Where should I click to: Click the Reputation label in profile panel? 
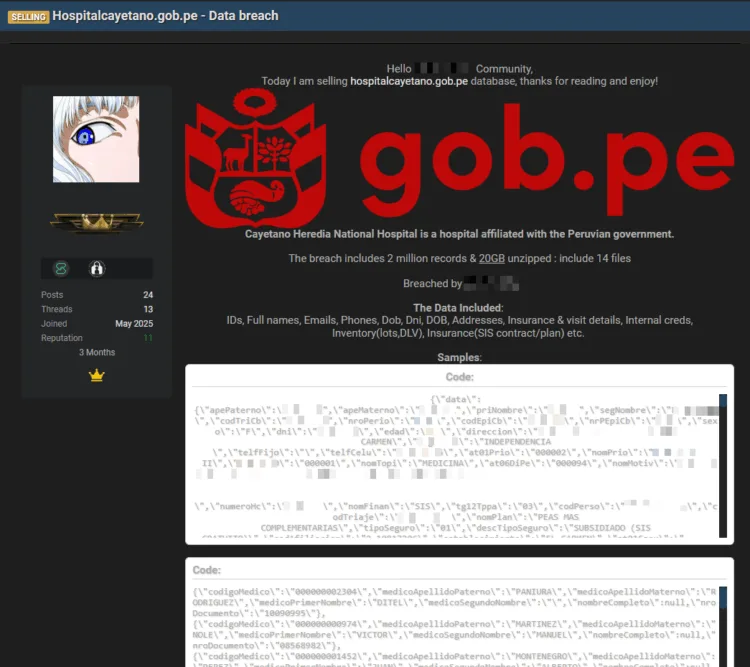62,338
